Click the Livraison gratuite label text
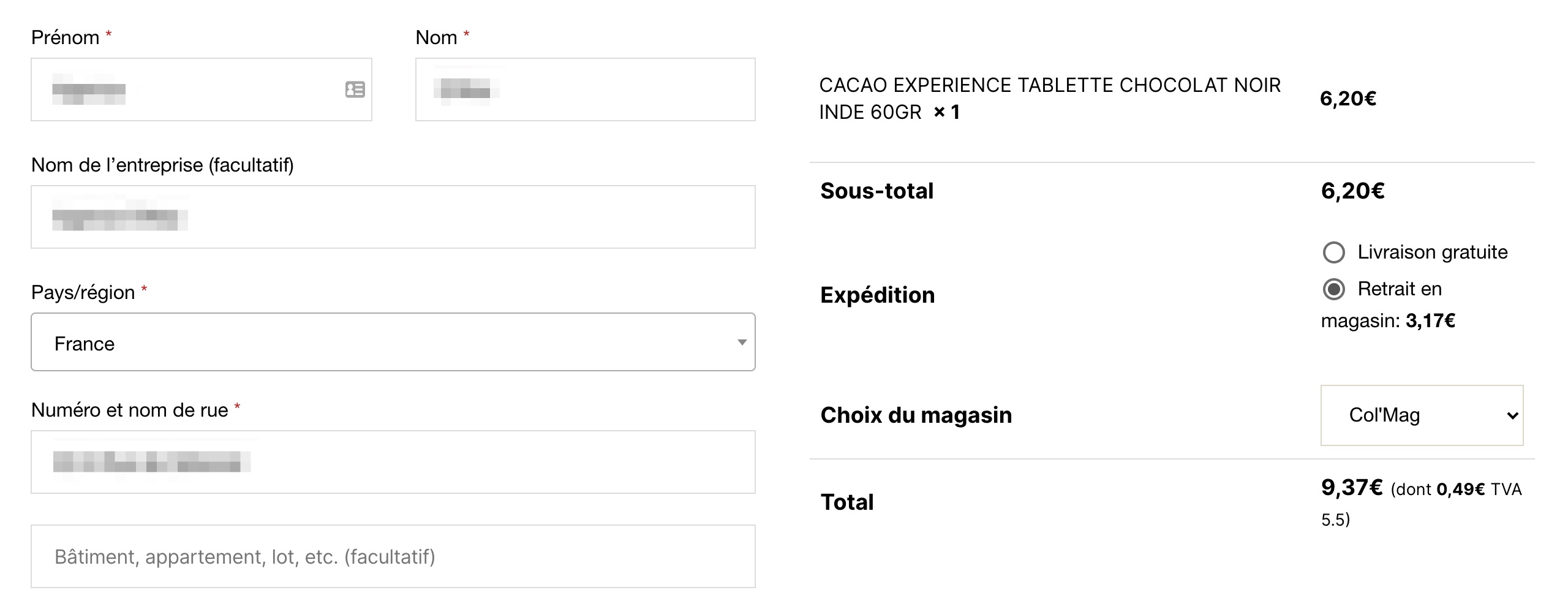Image resolution: width=1568 pixels, height=598 pixels. (1432, 252)
